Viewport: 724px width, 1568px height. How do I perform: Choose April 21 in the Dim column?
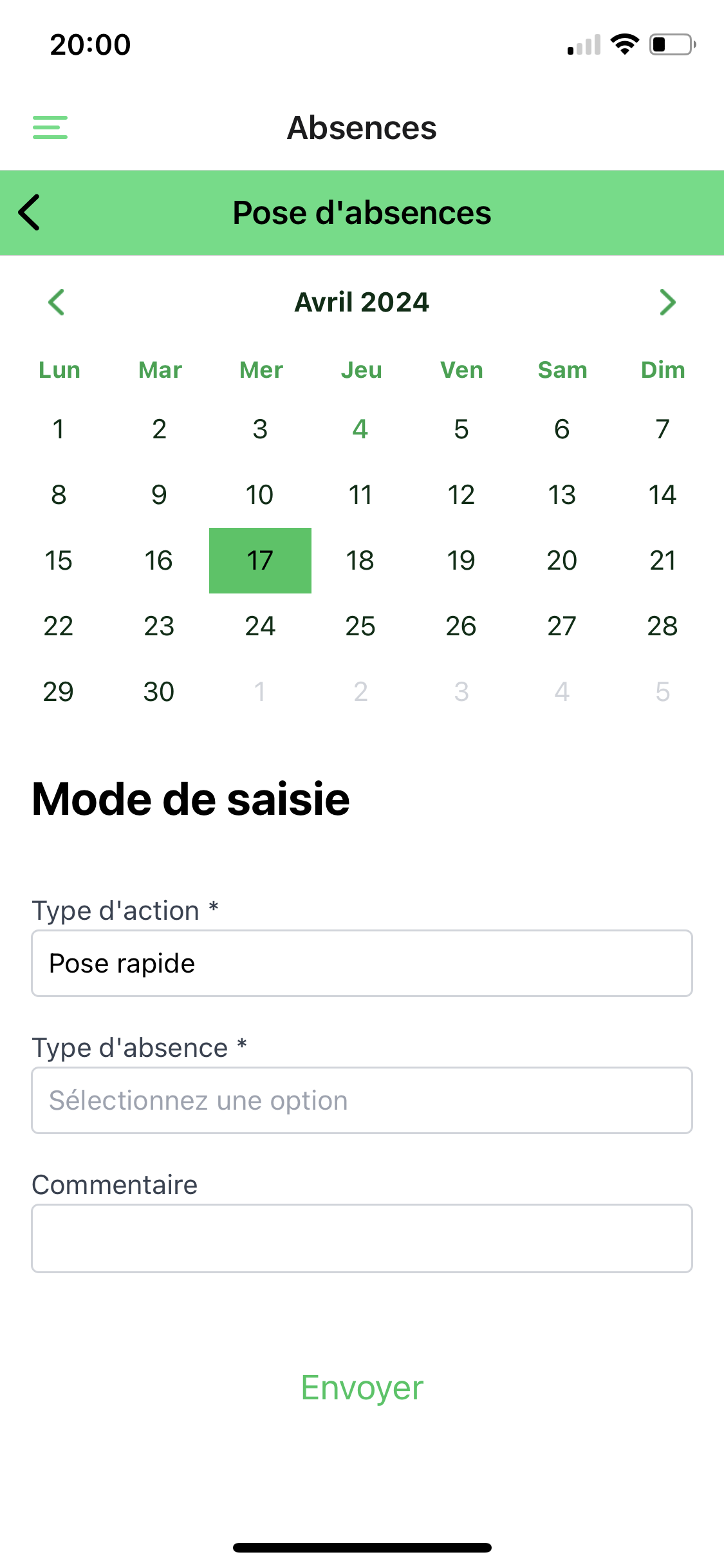click(x=663, y=561)
